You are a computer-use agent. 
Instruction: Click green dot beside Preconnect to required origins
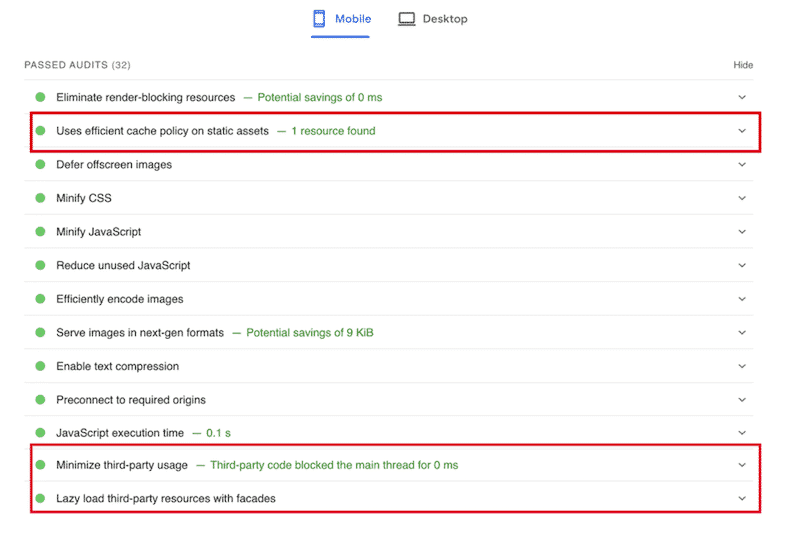(x=40, y=400)
